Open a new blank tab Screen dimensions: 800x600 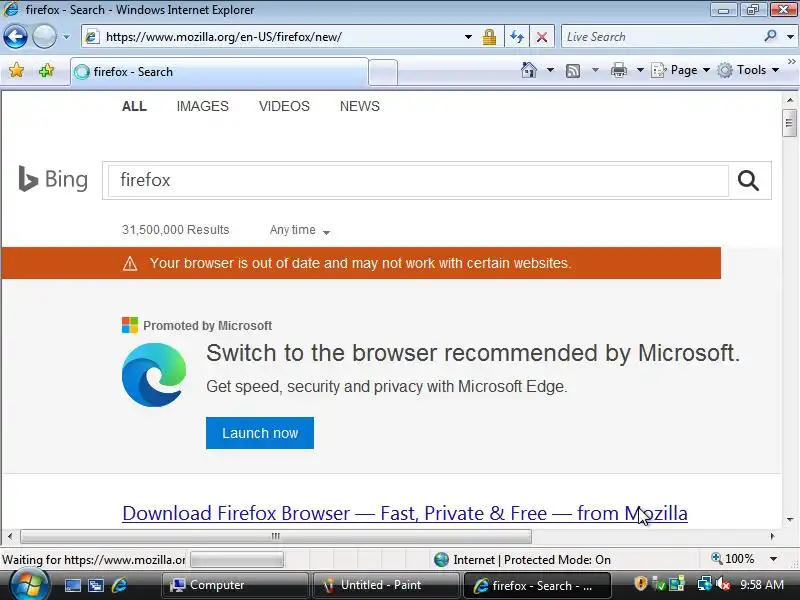click(383, 72)
